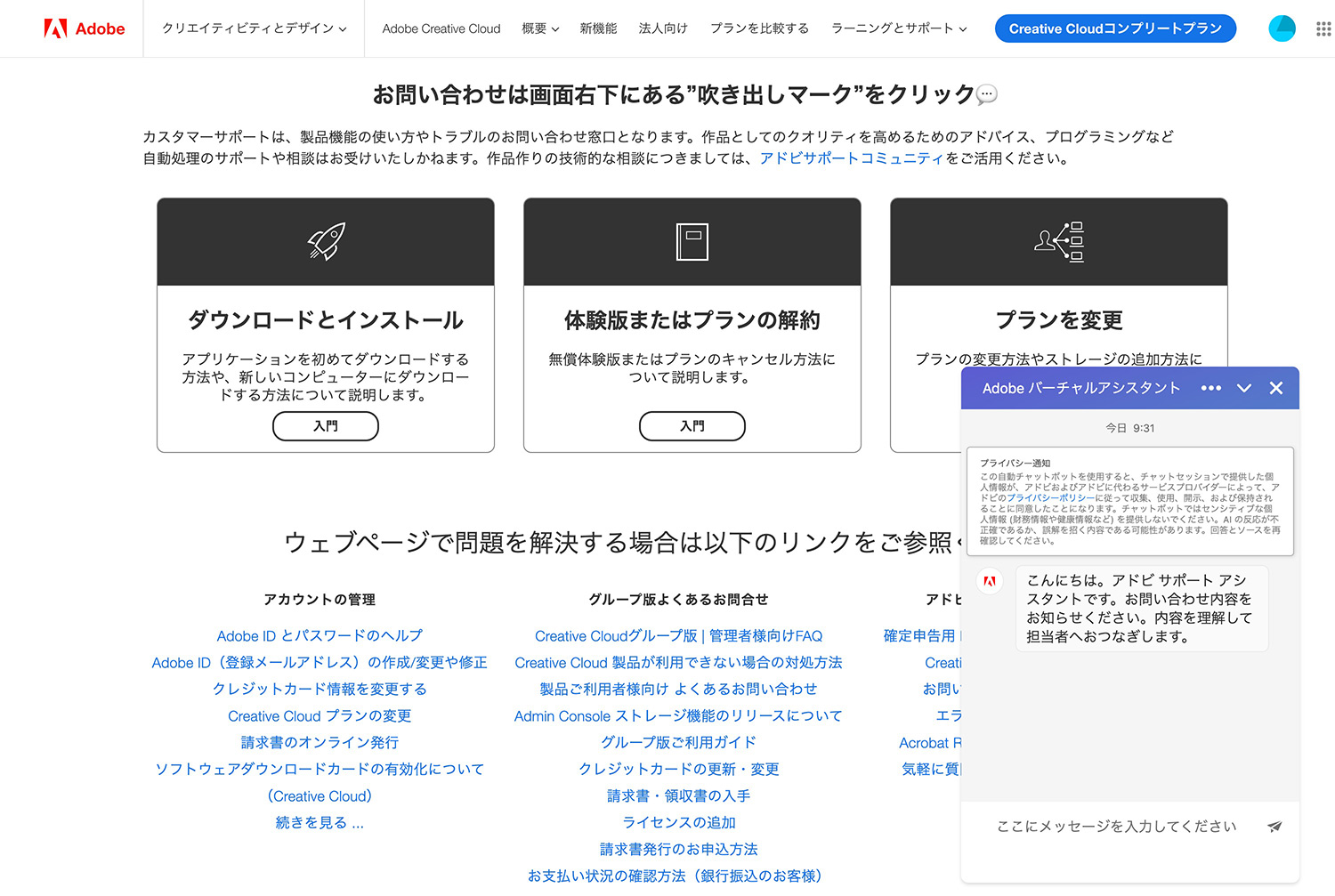Screen dimensions: 1335x896
Task: Open the app switcher grid icon
Action: pyautogui.click(x=1323, y=28)
